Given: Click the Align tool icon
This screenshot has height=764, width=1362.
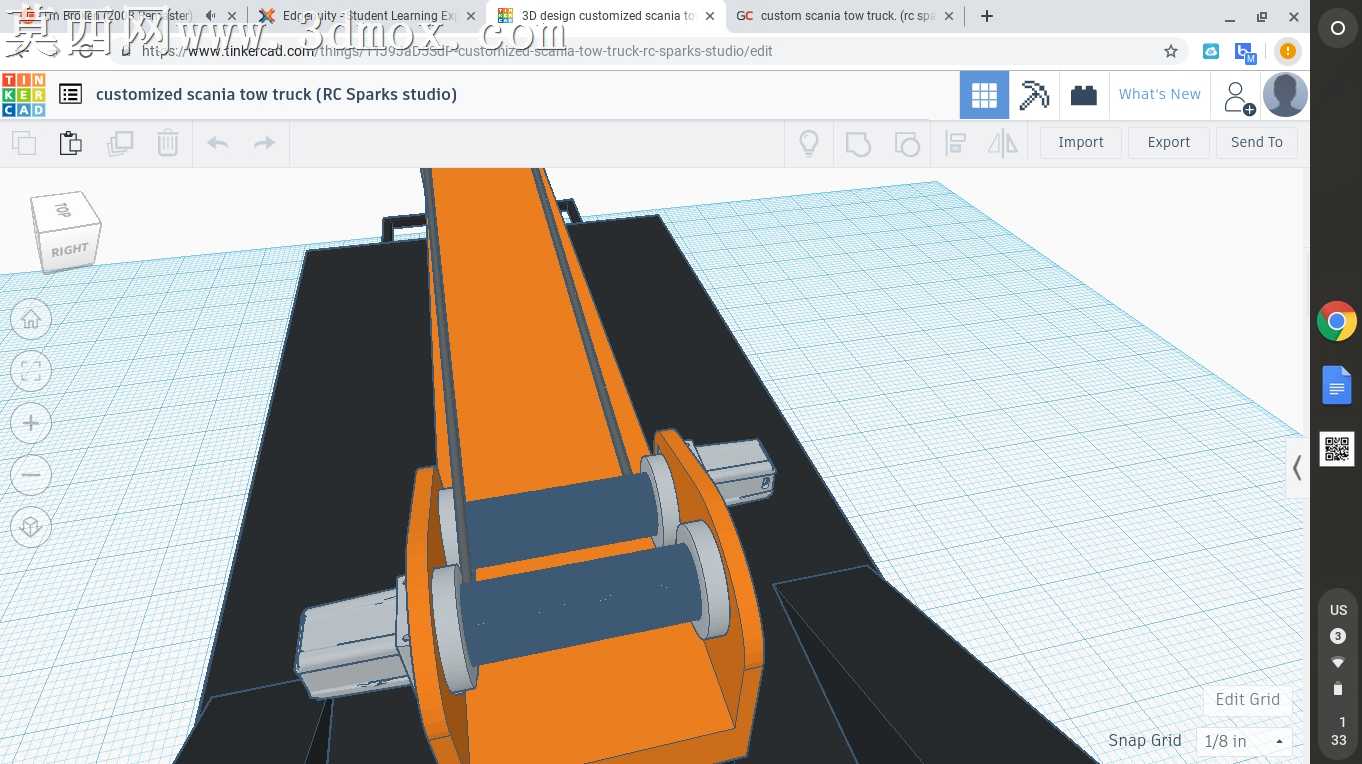Looking at the screenshot, I should [955, 143].
